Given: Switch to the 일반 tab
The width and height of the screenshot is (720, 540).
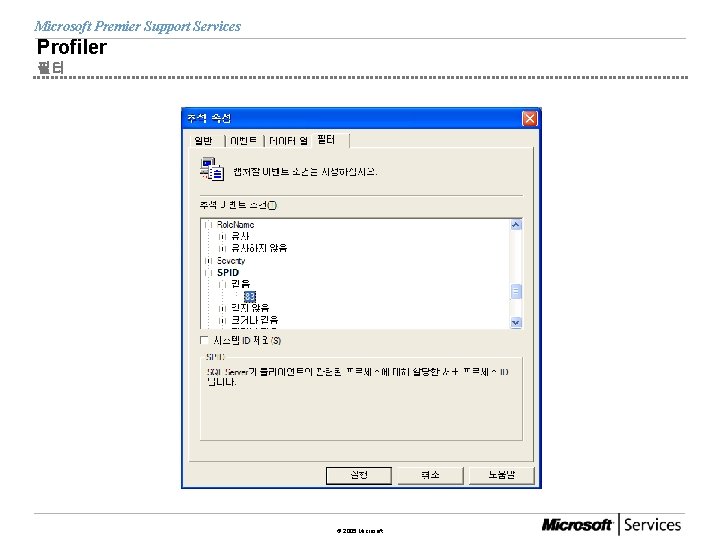Looking at the screenshot, I should coord(203,141).
